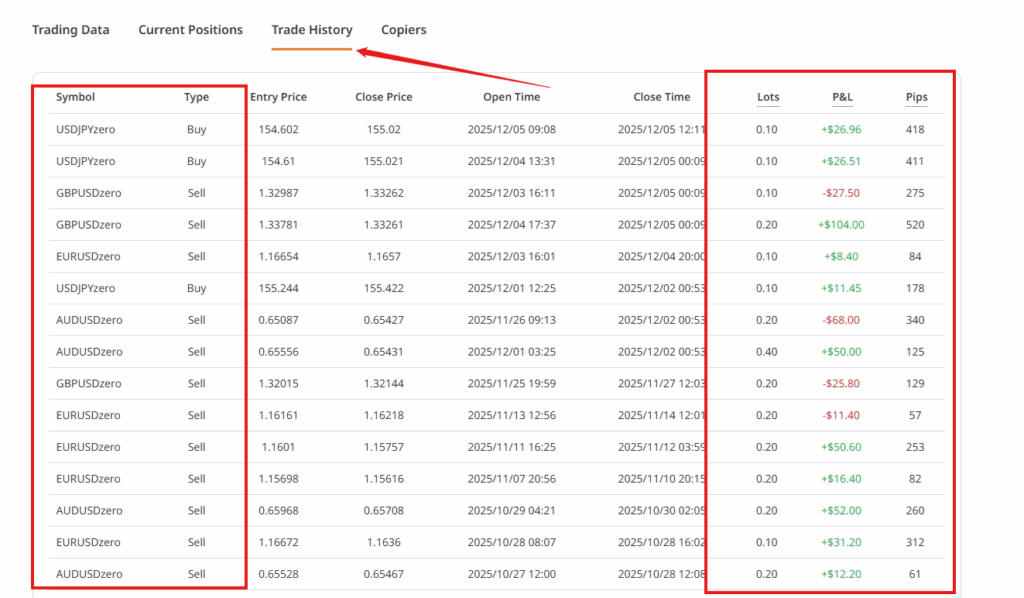The image size is (1024, 598).
Task: Sort by the Entry Price column header
Action: [x=278, y=97]
